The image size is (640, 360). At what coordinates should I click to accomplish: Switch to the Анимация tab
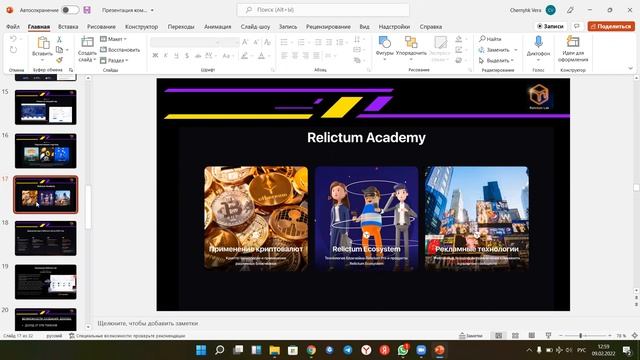pos(218,27)
